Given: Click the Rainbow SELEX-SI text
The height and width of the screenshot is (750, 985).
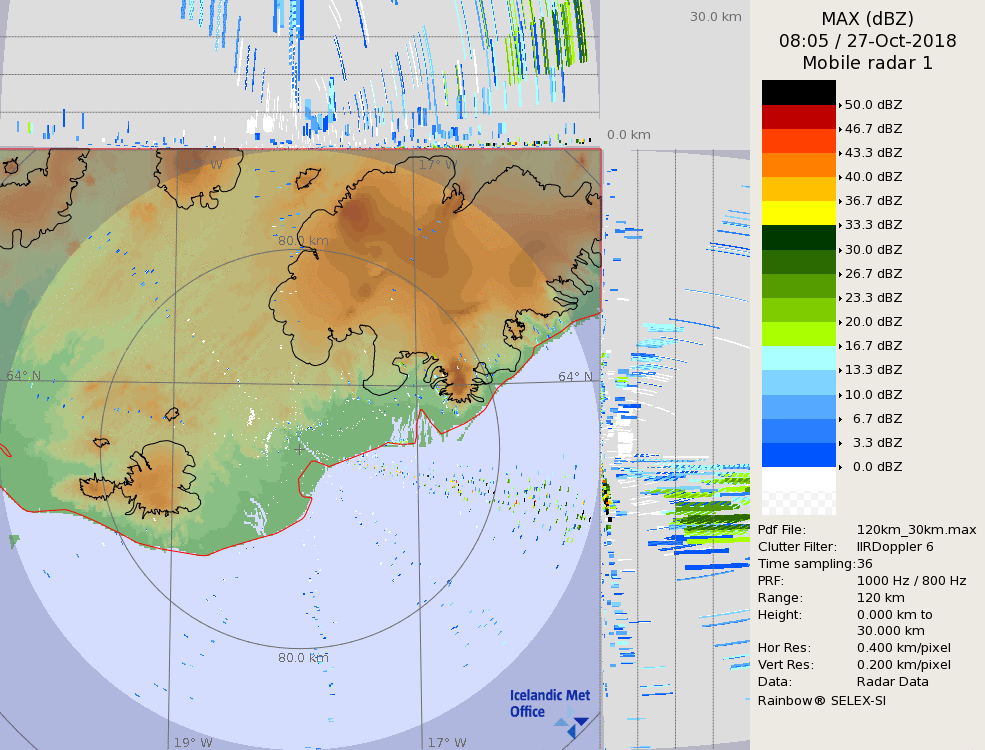Looking at the screenshot, I should (x=821, y=700).
